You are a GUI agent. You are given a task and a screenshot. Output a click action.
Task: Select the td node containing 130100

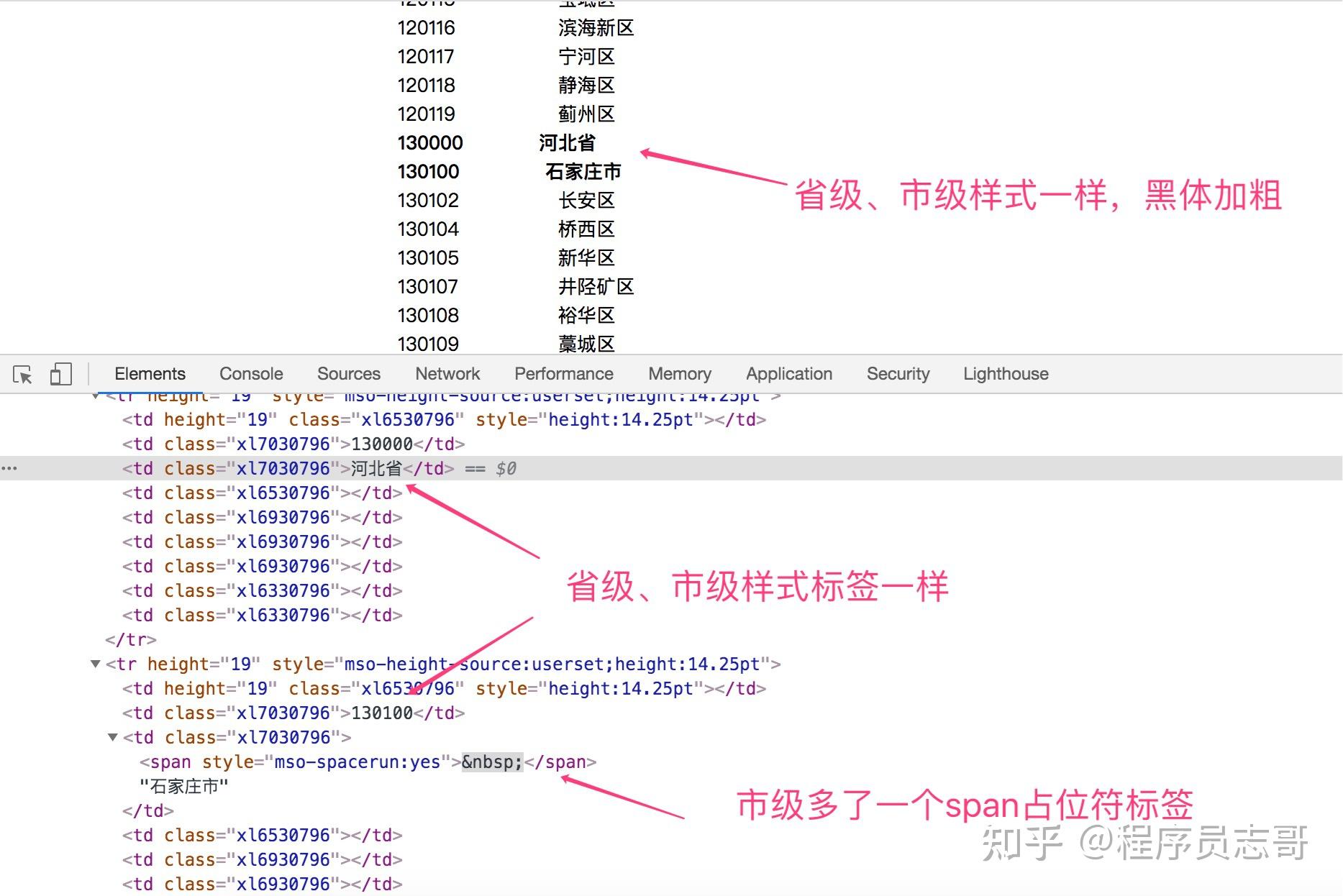point(293,713)
